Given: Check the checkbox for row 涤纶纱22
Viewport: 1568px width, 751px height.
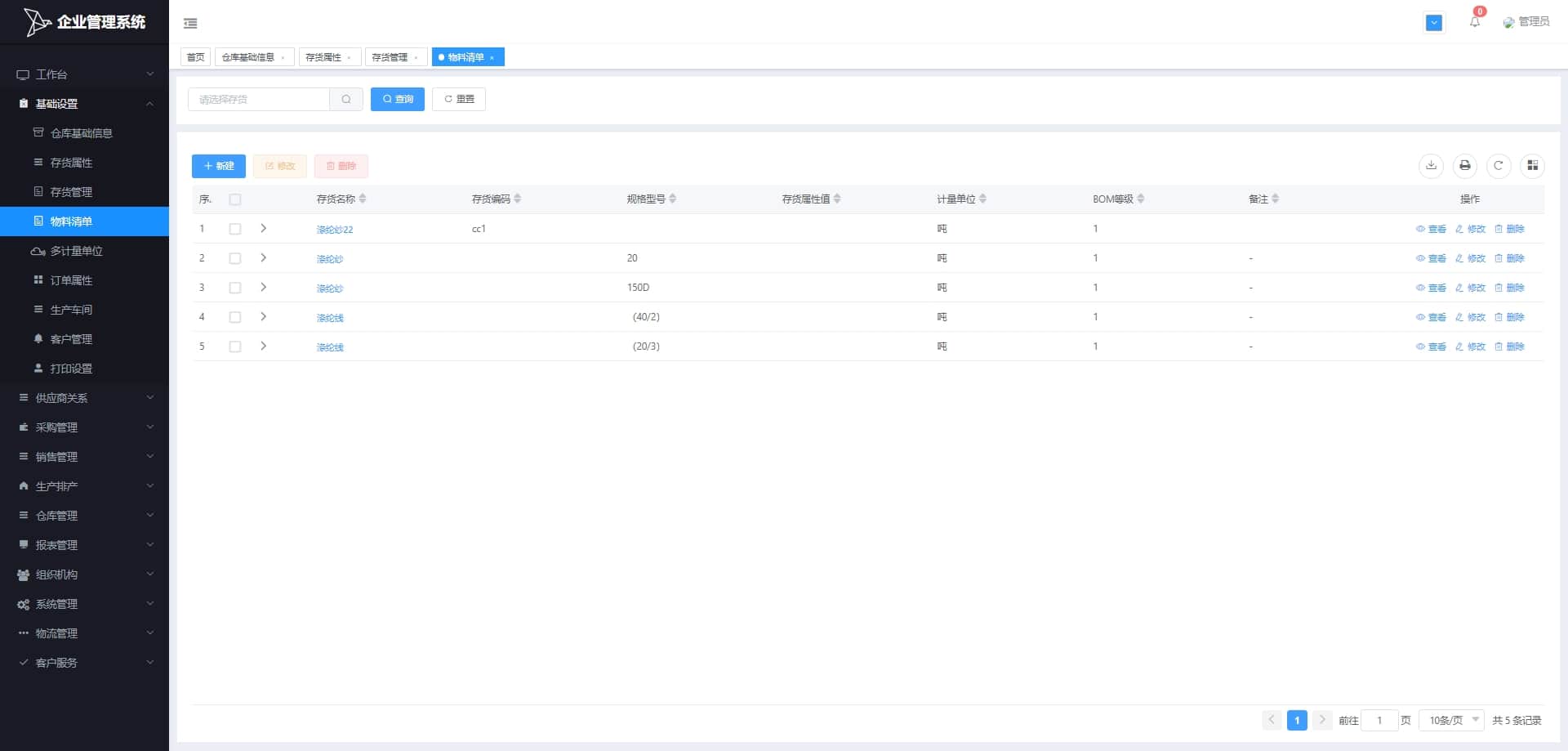Looking at the screenshot, I should click(x=235, y=230).
